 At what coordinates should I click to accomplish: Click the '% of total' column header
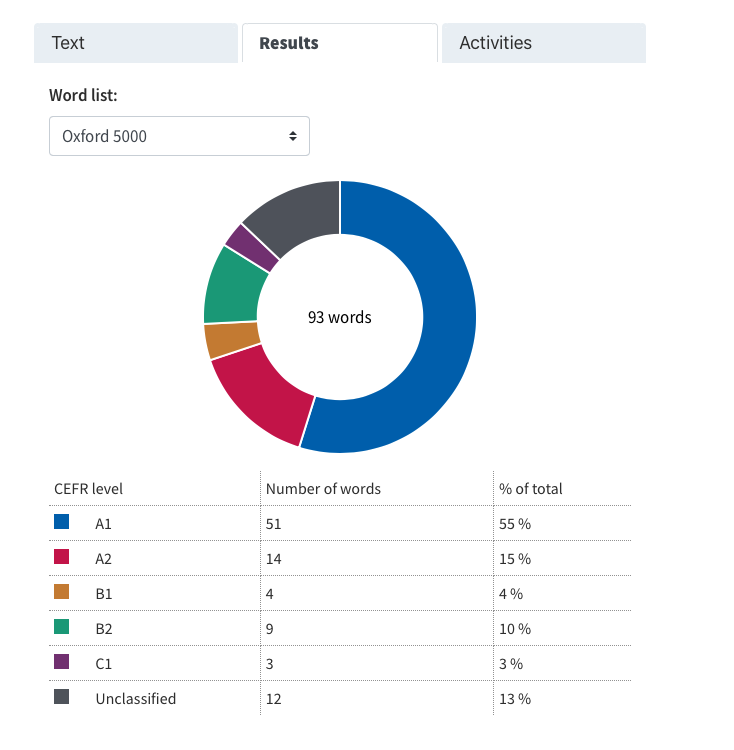pos(531,489)
